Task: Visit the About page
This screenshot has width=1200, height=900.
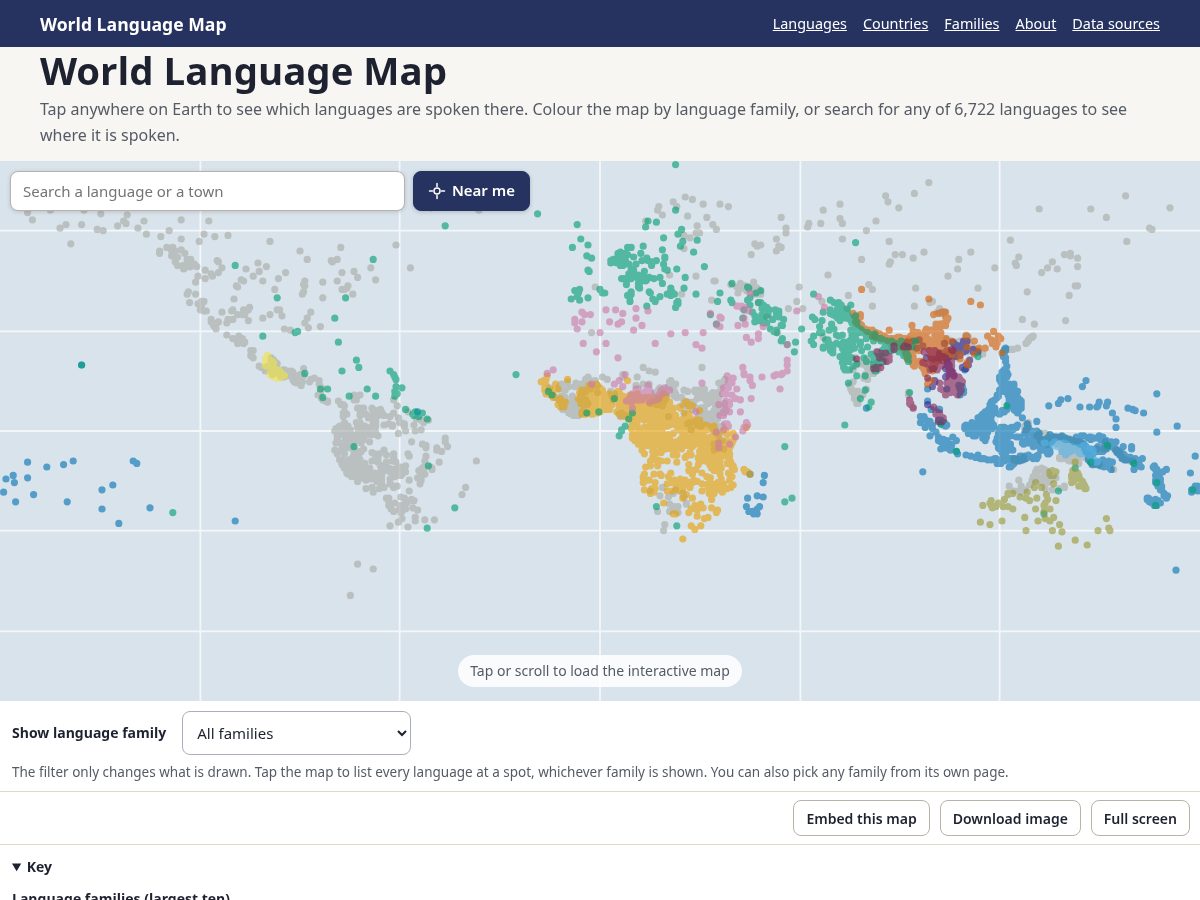Action: pyautogui.click(x=1036, y=24)
